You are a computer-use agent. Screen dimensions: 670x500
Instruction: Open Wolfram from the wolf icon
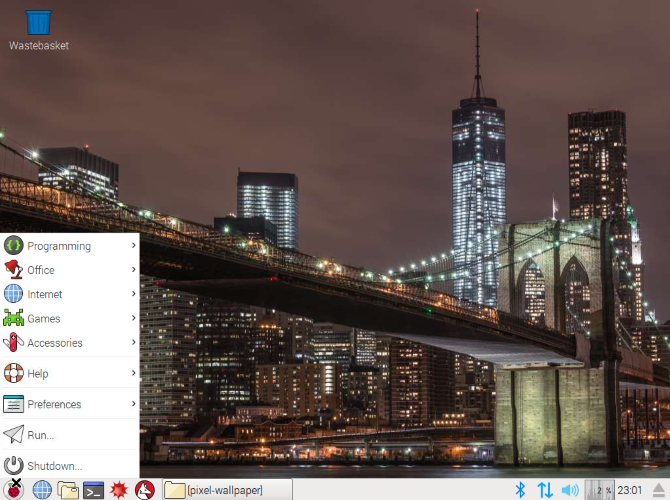145,489
